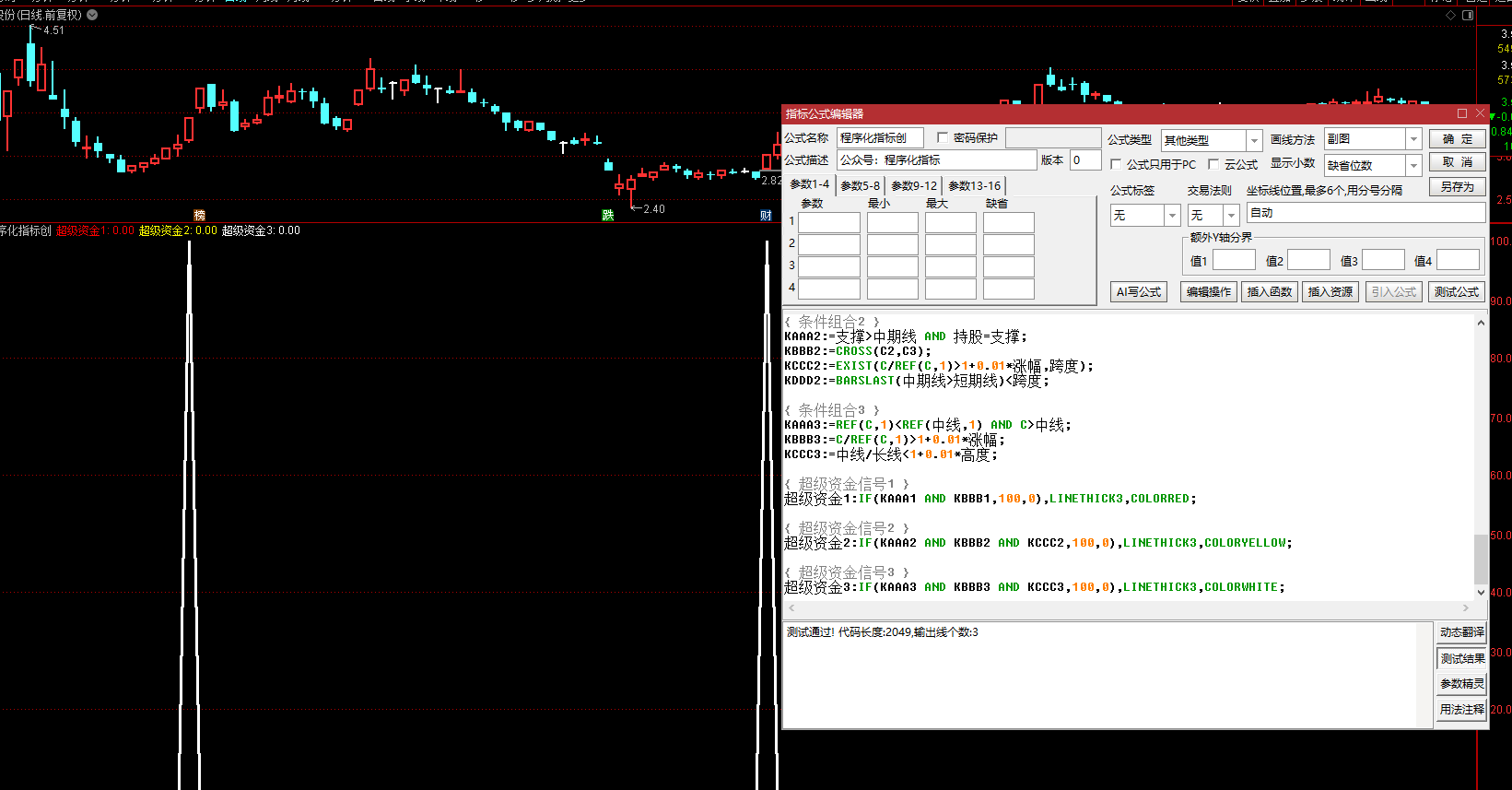Open the 公式类型 dropdown
The width and height of the screenshot is (1512, 790).
coord(1253,140)
